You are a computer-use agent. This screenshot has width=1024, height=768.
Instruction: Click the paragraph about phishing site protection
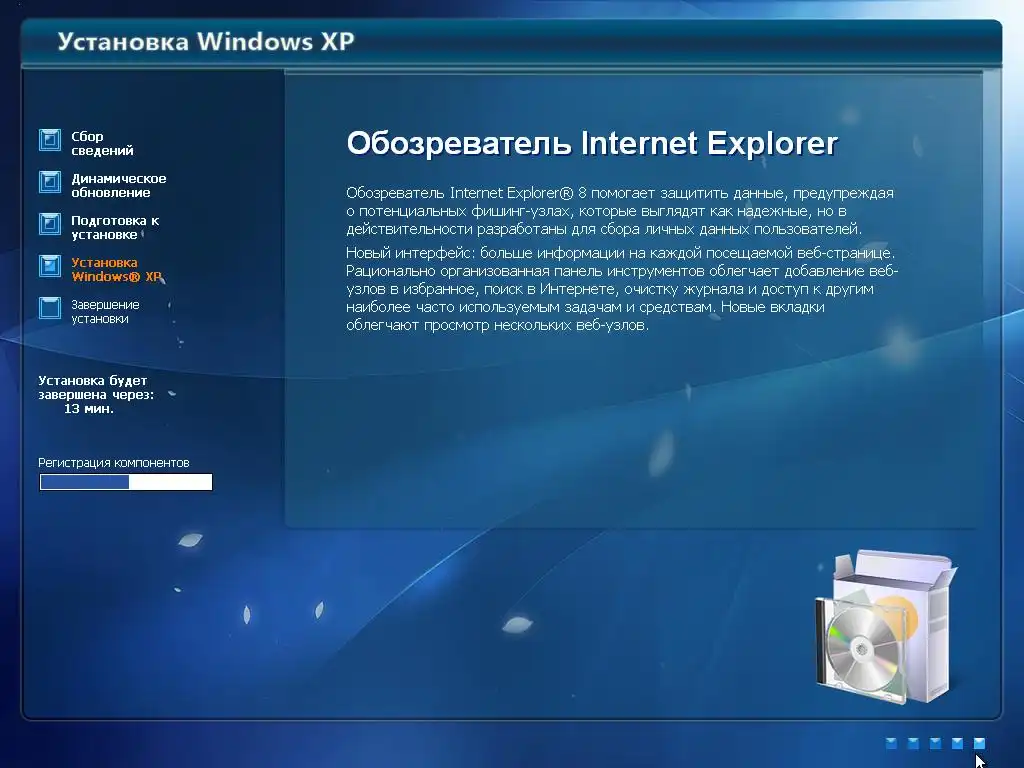click(620, 211)
